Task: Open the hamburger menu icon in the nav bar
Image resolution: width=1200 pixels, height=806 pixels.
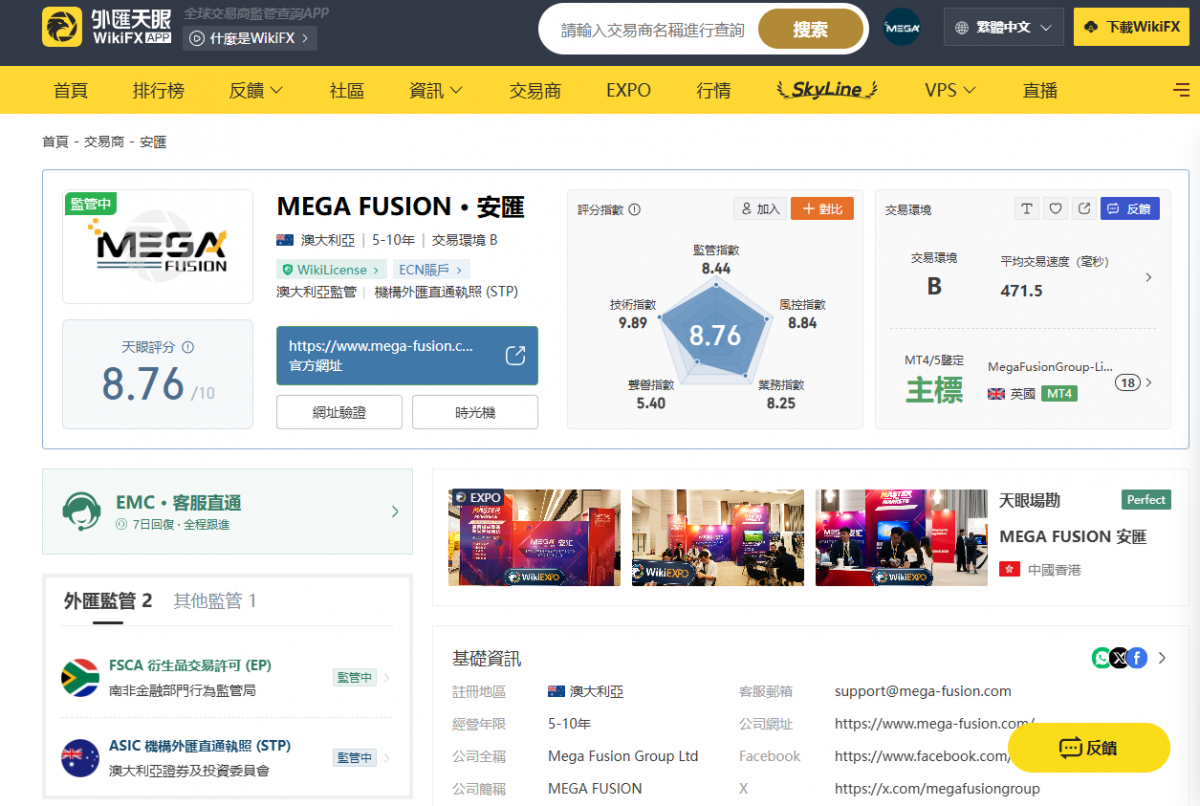Action: (1181, 90)
